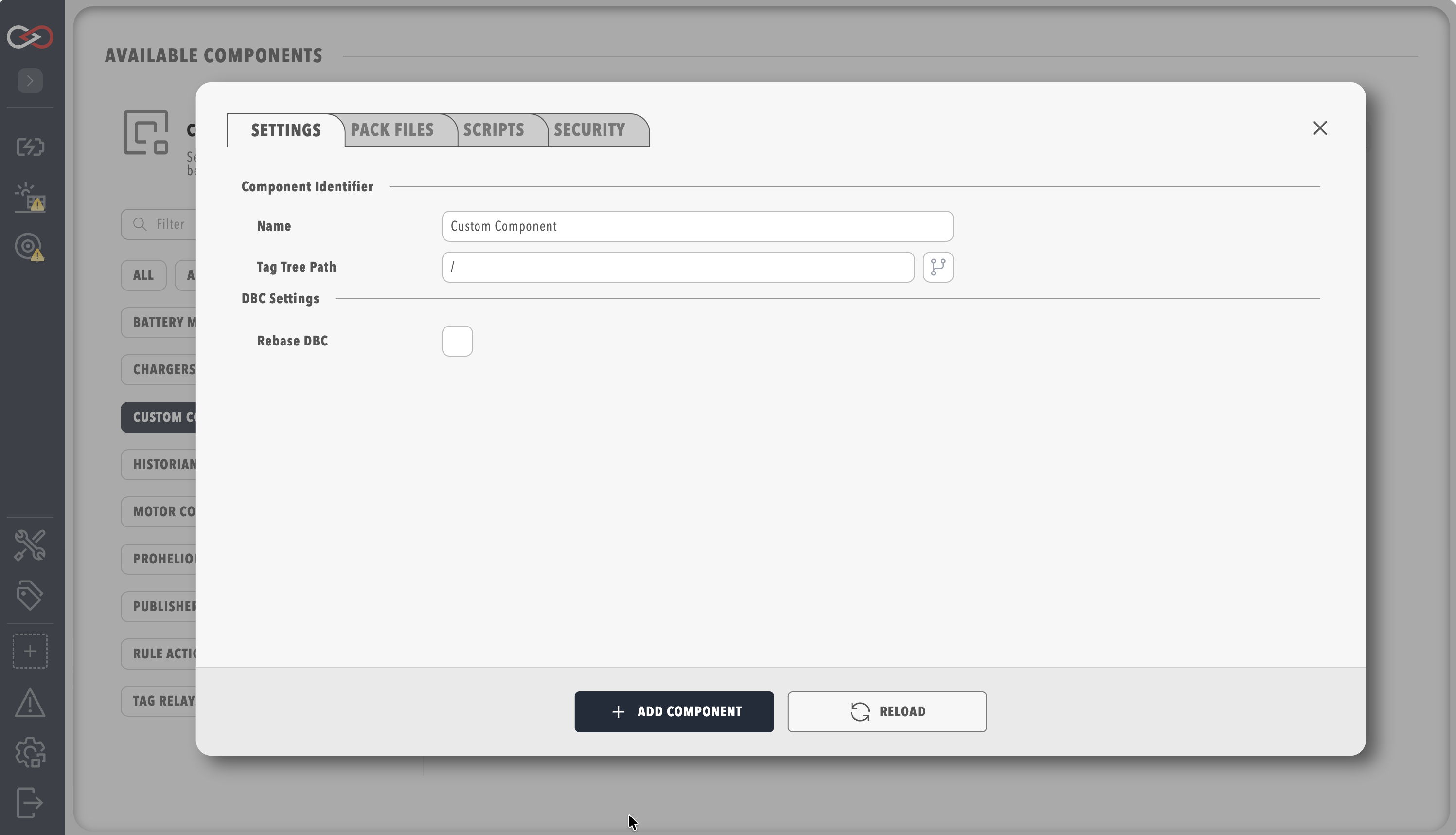
Task: Switch to the Settings tab
Action: [x=285, y=131]
